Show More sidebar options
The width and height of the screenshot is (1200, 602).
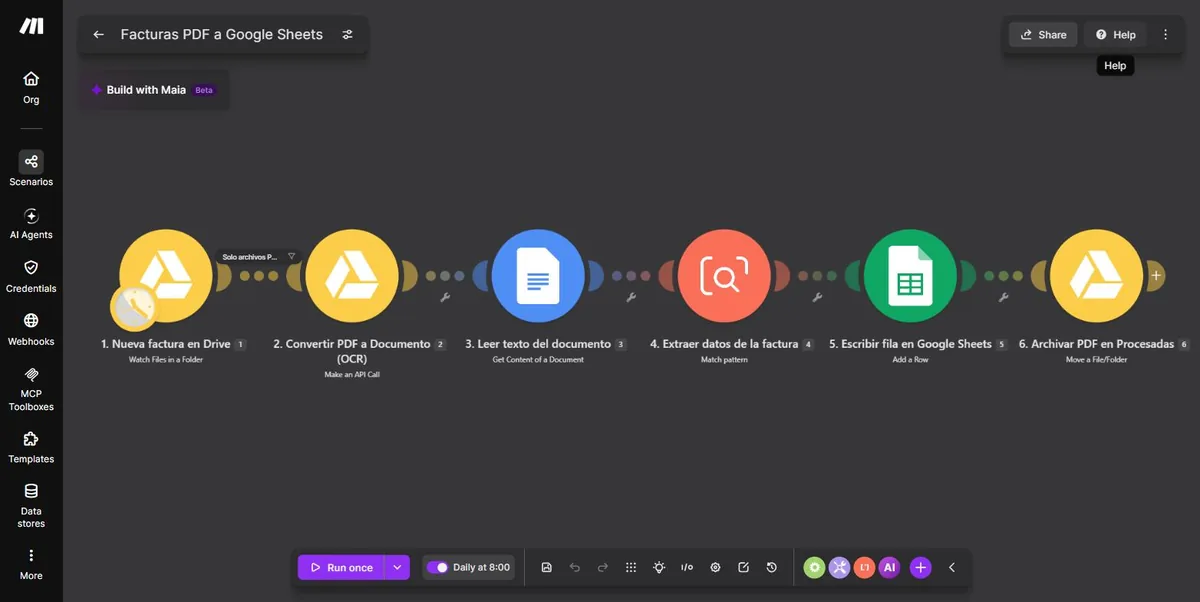point(31,564)
